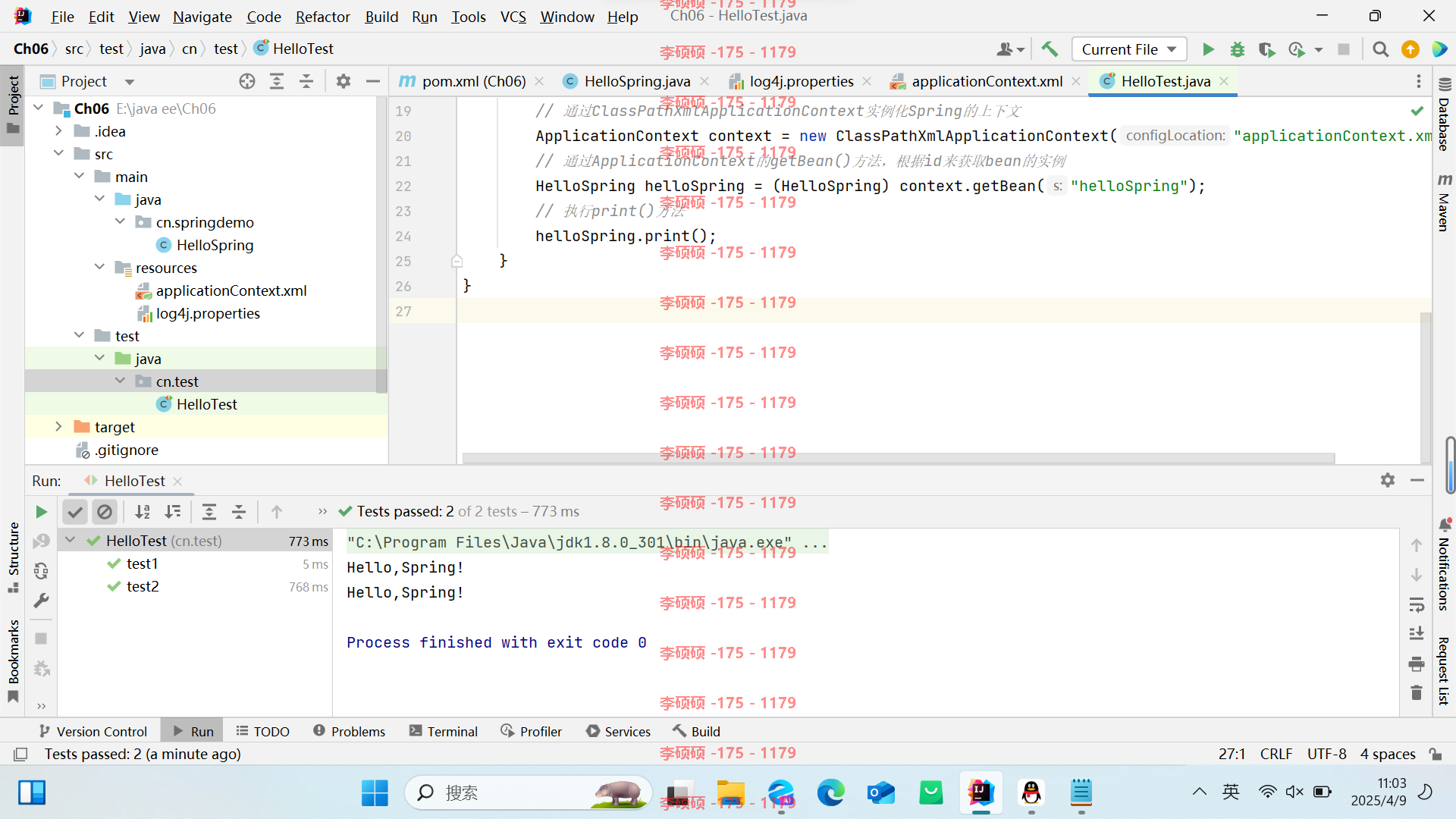Open the TODO tool window

tap(263, 731)
